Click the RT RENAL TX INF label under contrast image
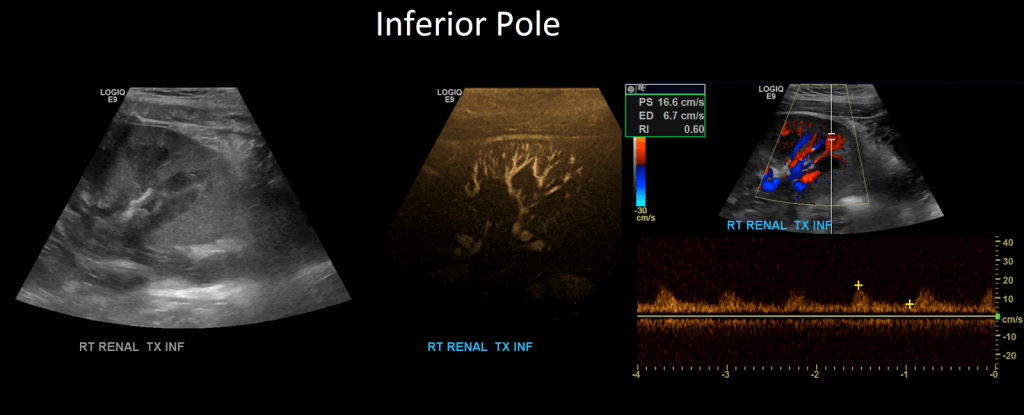Viewport: 1024px width, 415px height. coord(480,348)
